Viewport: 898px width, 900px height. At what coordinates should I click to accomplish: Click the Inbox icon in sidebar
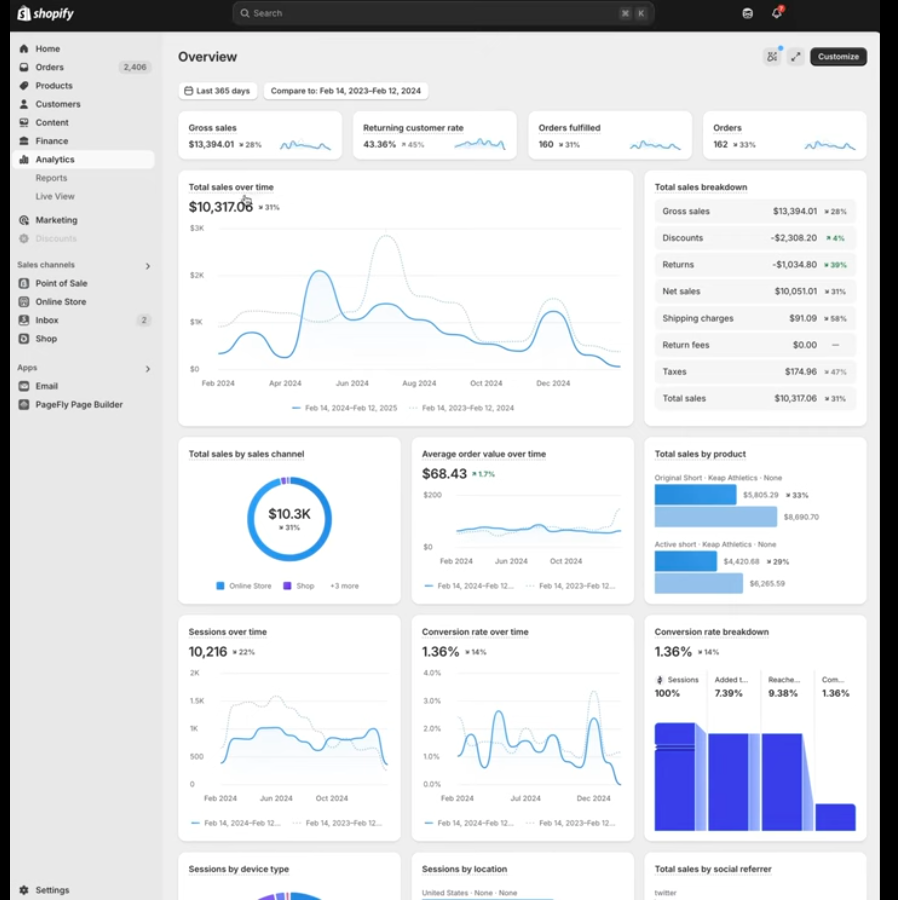(x=25, y=320)
